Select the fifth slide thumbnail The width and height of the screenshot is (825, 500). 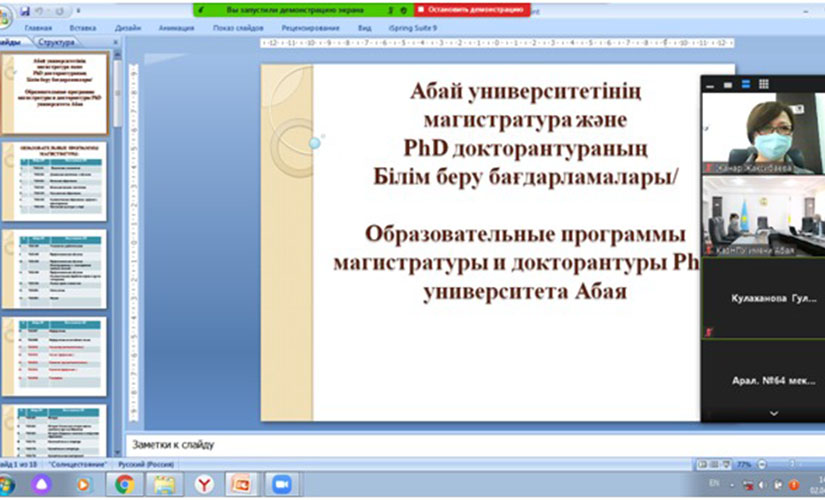coord(55,431)
